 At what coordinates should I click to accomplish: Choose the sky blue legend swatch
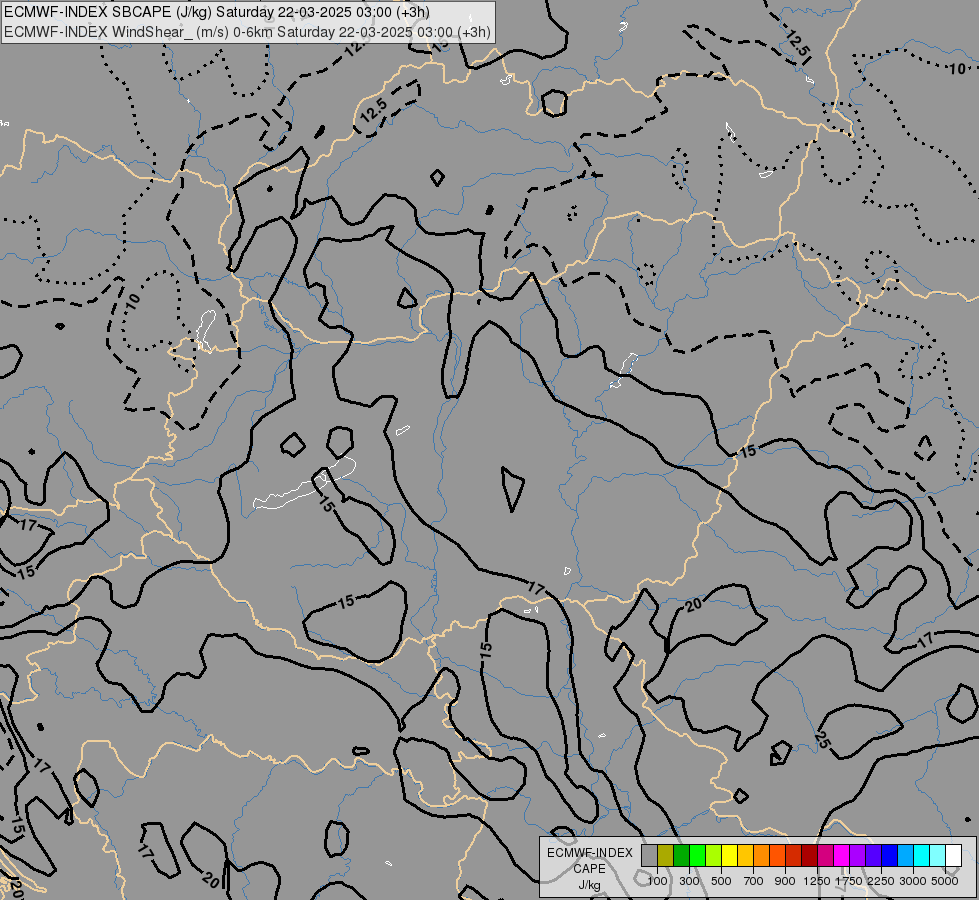pos(905,856)
